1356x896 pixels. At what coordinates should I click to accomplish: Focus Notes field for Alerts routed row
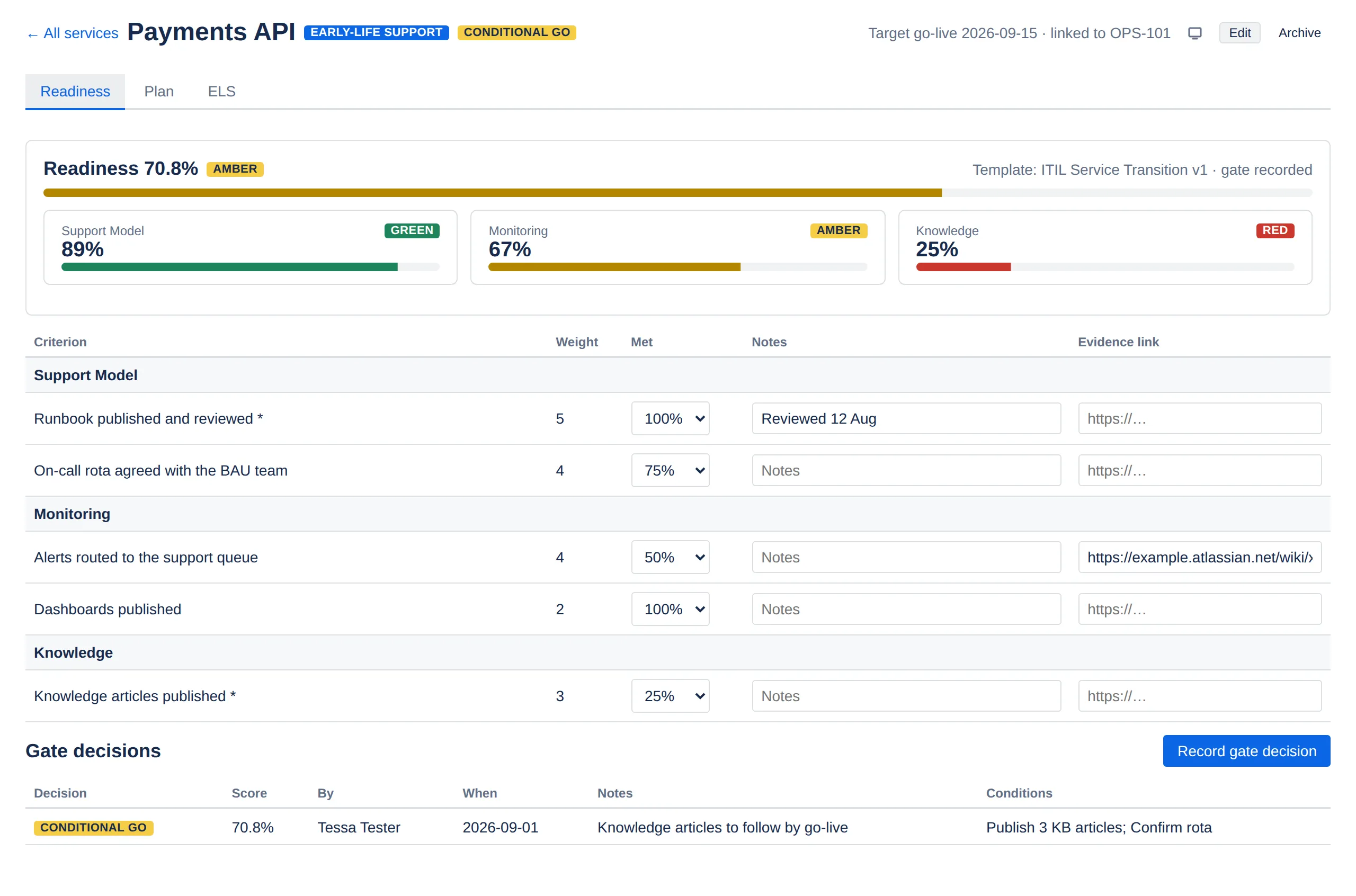tap(906, 557)
